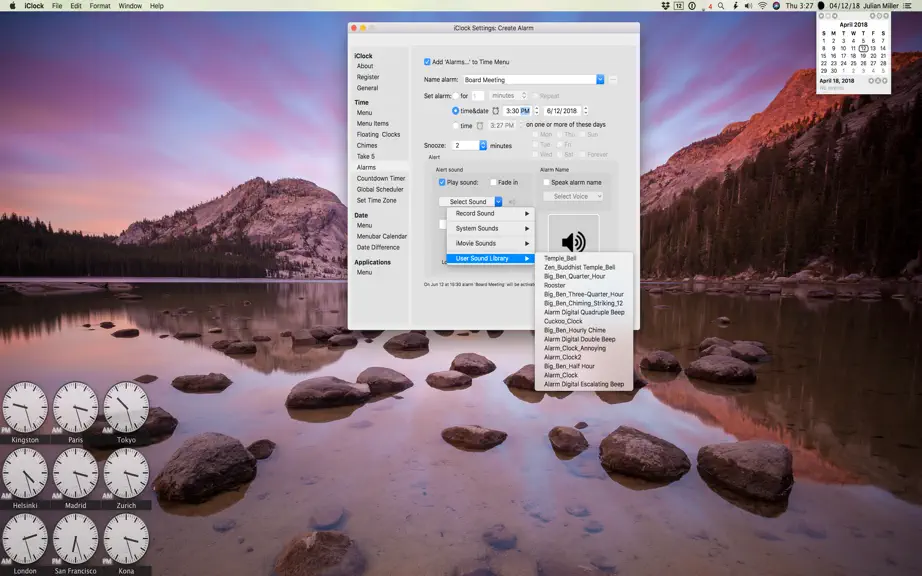This screenshot has width=922, height=576.
Task: Open Countdown Timer in the settings sidebar
Action: coord(380,178)
